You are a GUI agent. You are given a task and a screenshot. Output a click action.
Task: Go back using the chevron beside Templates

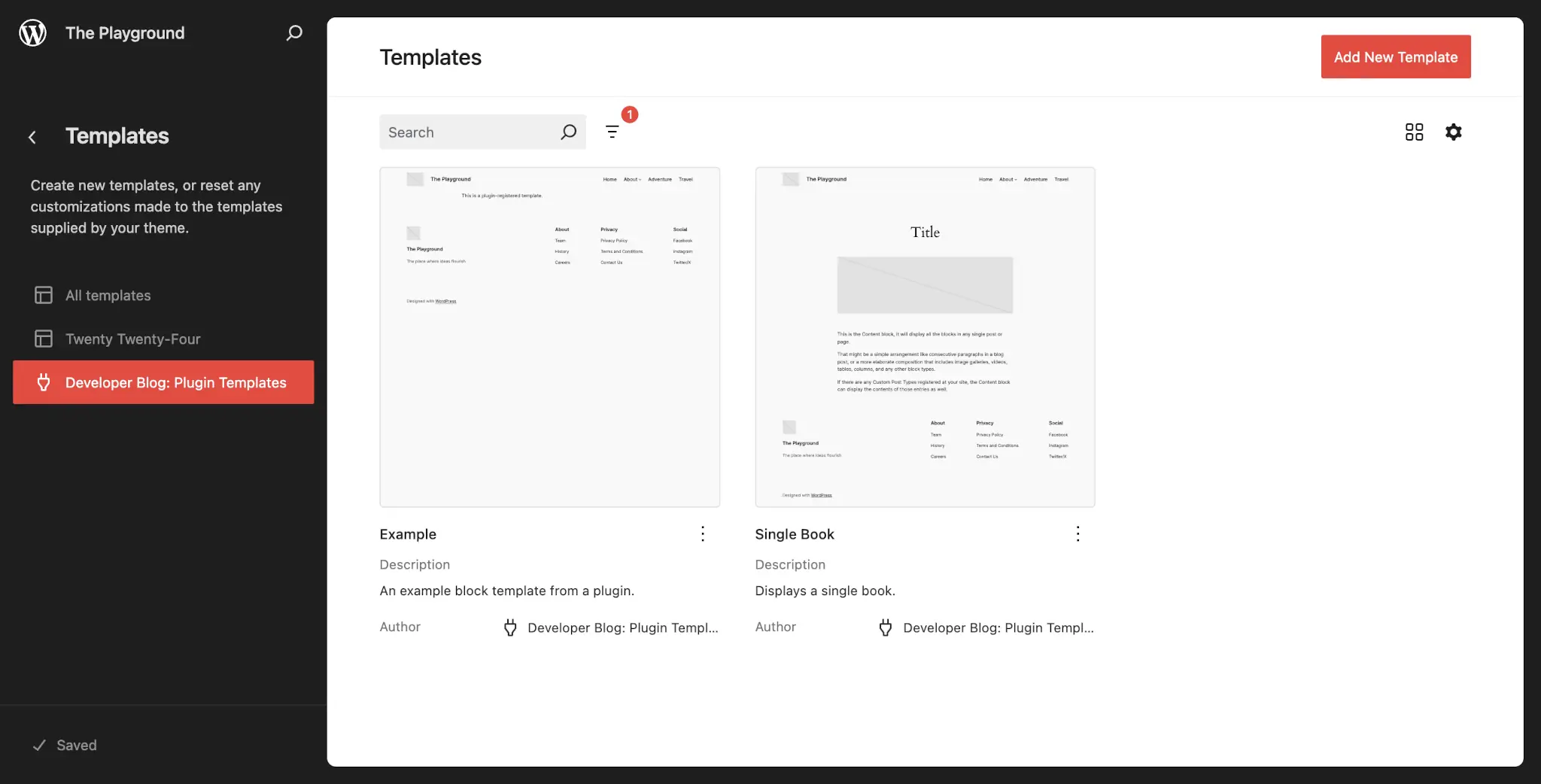(x=32, y=137)
